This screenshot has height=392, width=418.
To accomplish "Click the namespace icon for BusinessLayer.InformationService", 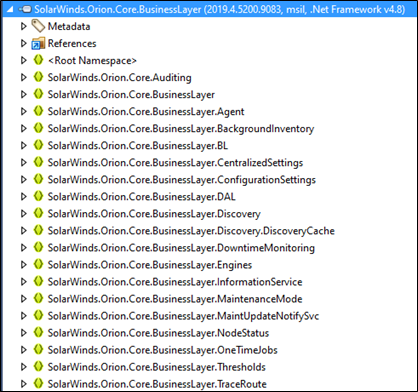I will pyautogui.click(x=38, y=281).
